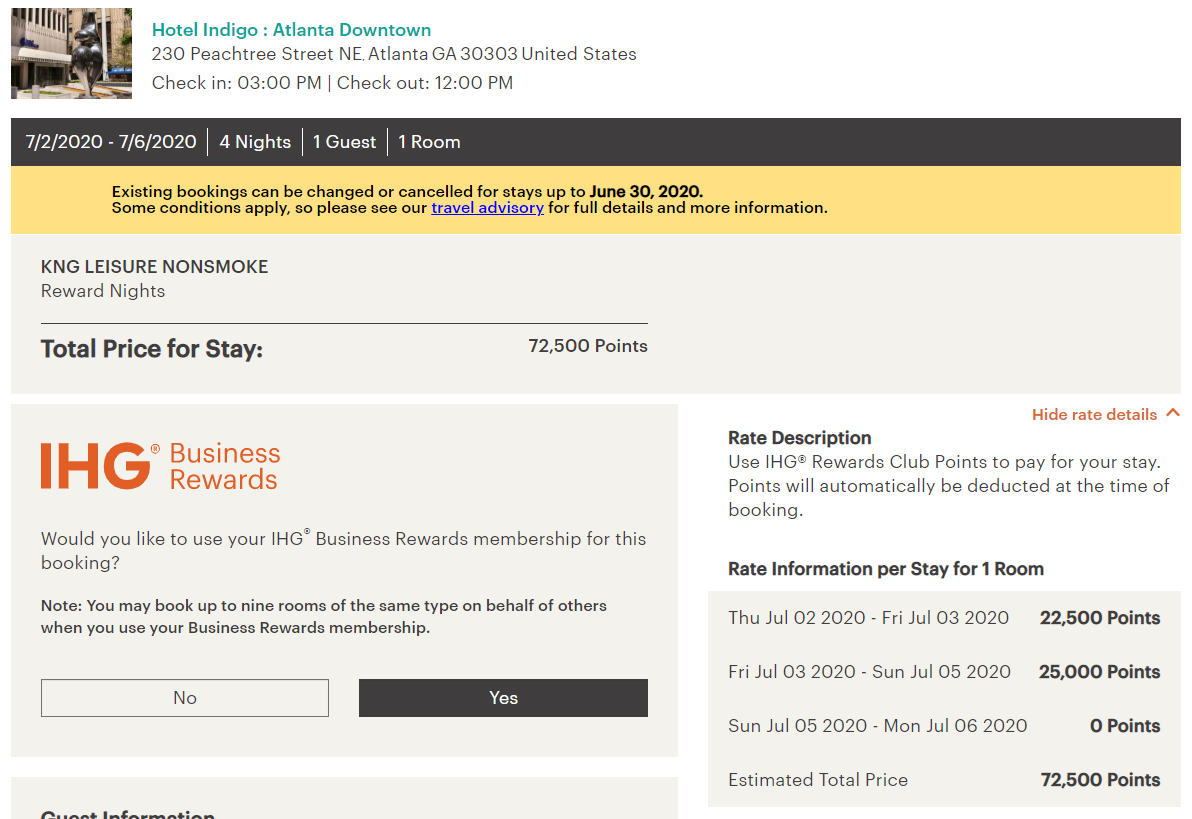Image resolution: width=1192 pixels, height=819 pixels.
Task: Open the travel advisory link
Action: 487,208
